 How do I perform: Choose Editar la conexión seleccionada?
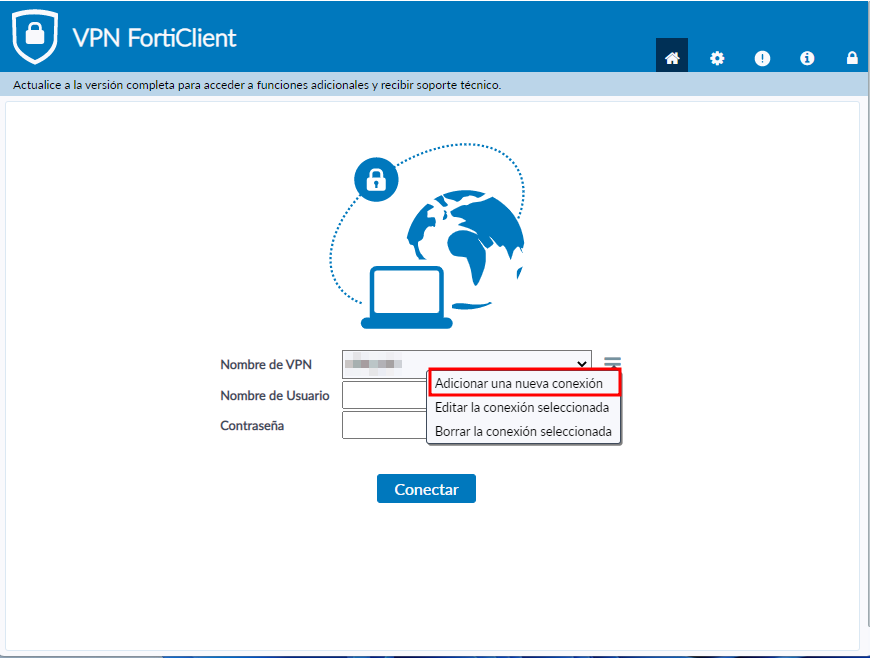click(524, 407)
